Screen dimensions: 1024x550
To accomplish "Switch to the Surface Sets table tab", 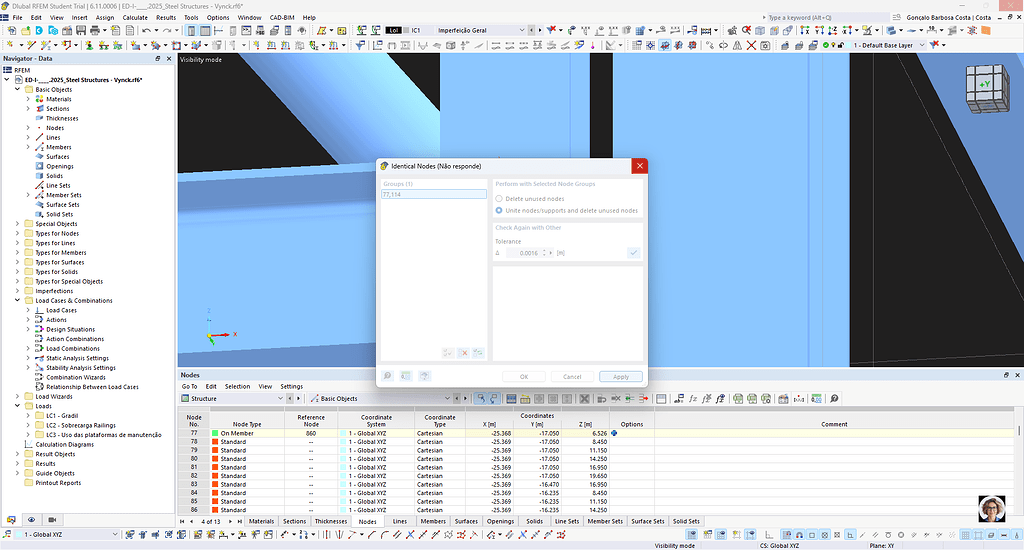I will pyautogui.click(x=647, y=521).
